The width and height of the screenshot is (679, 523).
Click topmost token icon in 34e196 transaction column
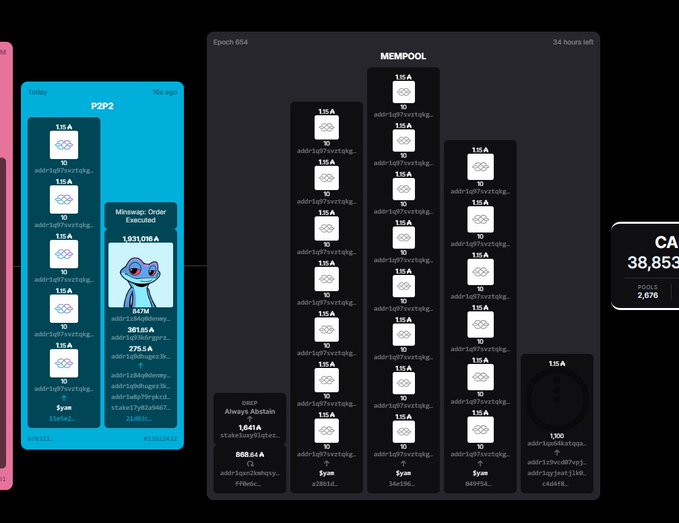click(404, 92)
